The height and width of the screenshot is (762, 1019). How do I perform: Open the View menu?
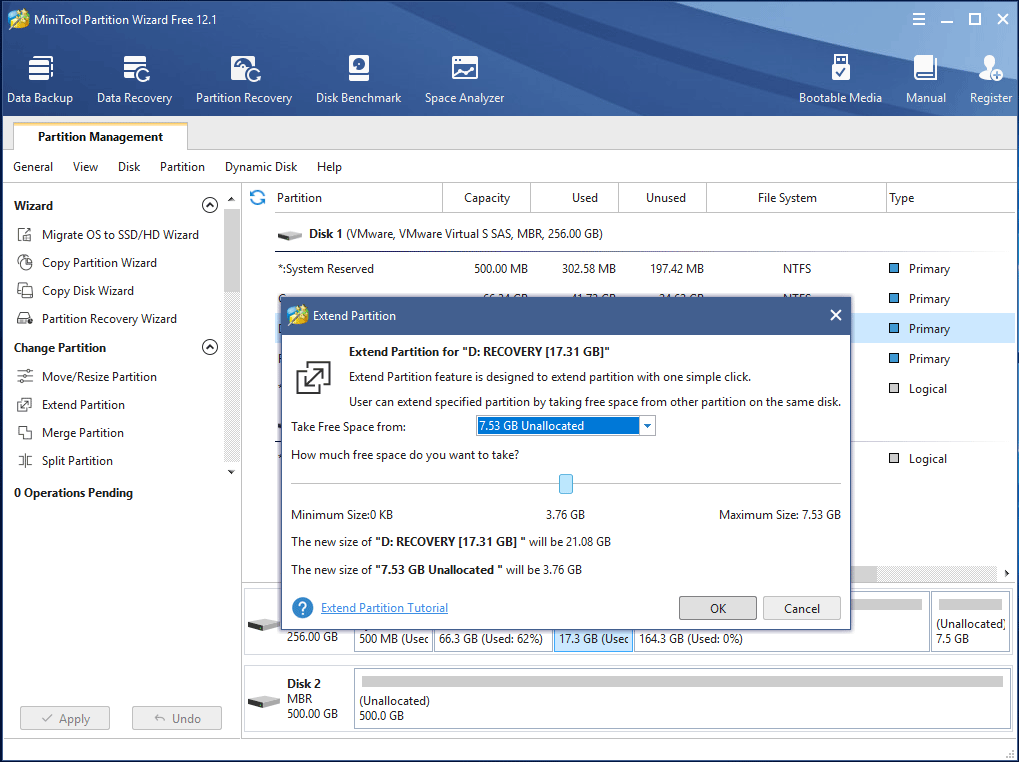(85, 167)
